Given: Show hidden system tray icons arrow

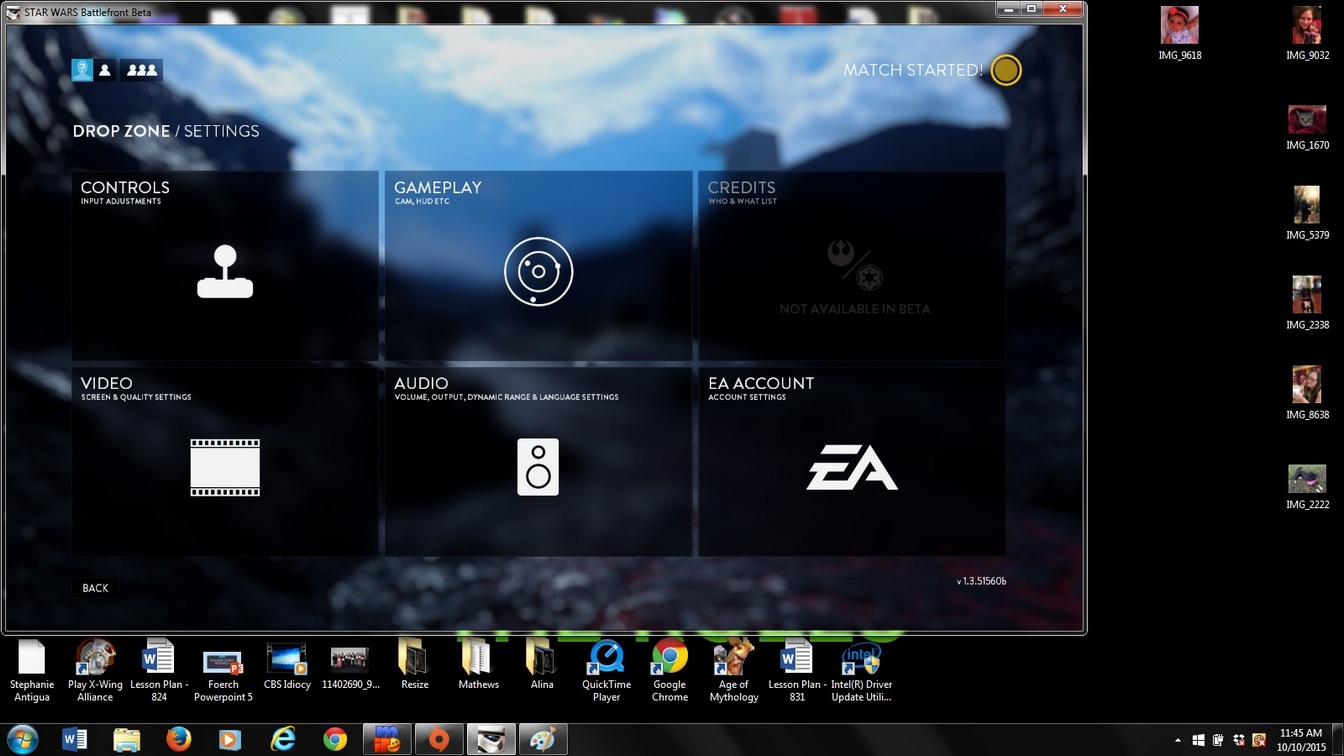Looking at the screenshot, I should click(1177, 741).
